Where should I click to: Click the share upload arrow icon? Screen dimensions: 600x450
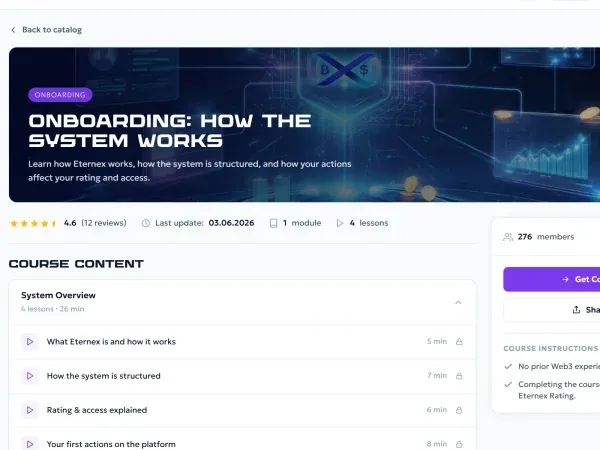tap(576, 310)
